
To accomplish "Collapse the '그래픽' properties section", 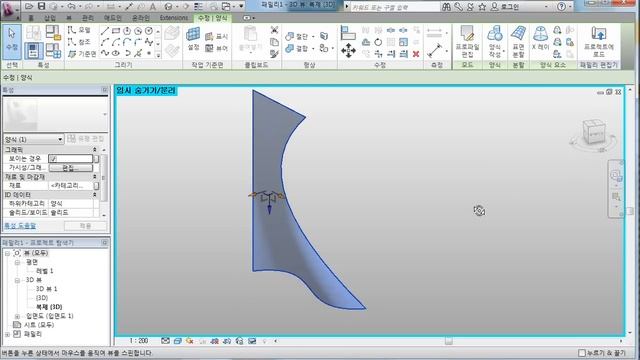I will pyautogui.click(x=95, y=150).
